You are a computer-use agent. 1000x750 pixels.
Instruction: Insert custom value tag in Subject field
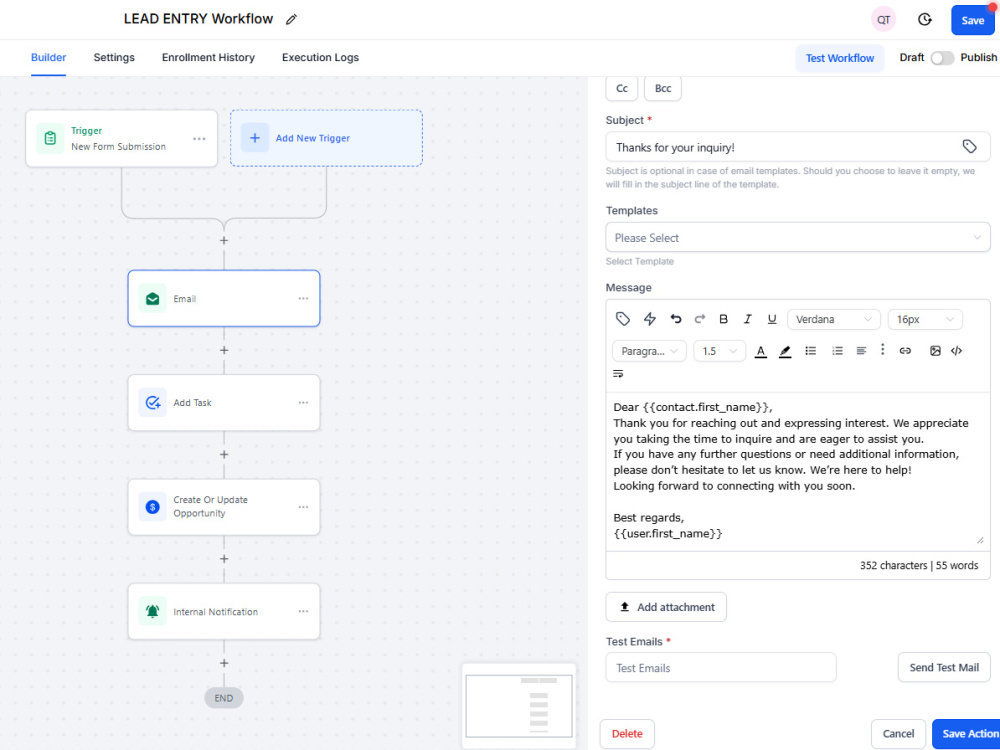969,147
